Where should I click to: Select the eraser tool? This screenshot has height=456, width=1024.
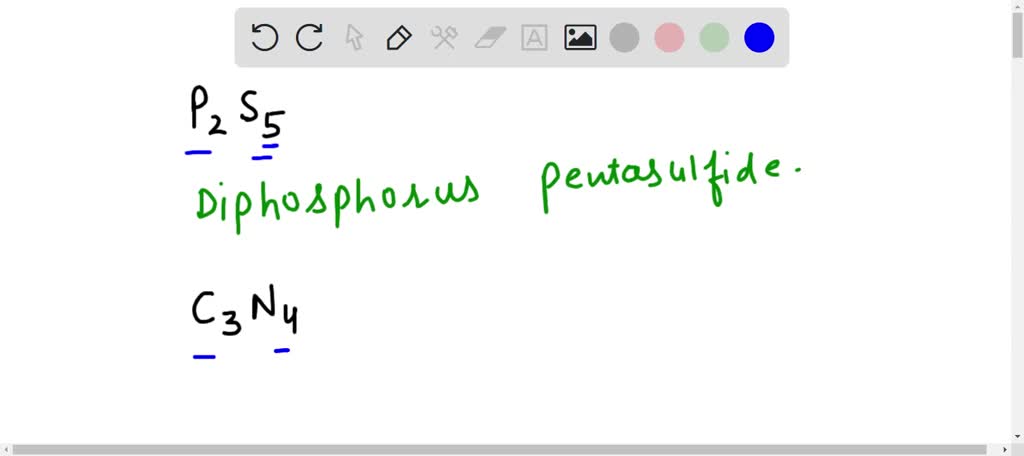pos(490,38)
